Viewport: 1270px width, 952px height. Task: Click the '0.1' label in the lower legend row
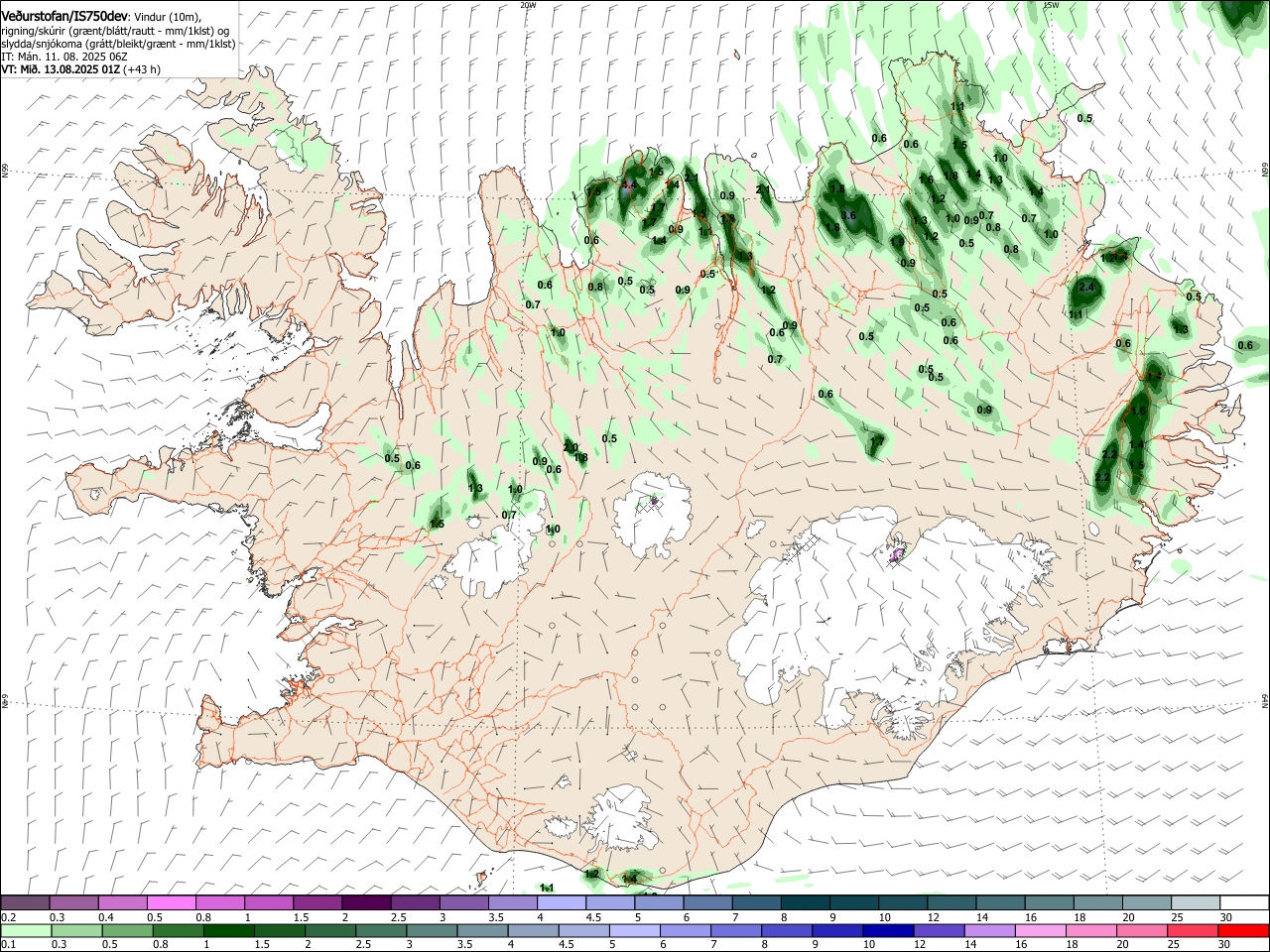click(x=9, y=945)
